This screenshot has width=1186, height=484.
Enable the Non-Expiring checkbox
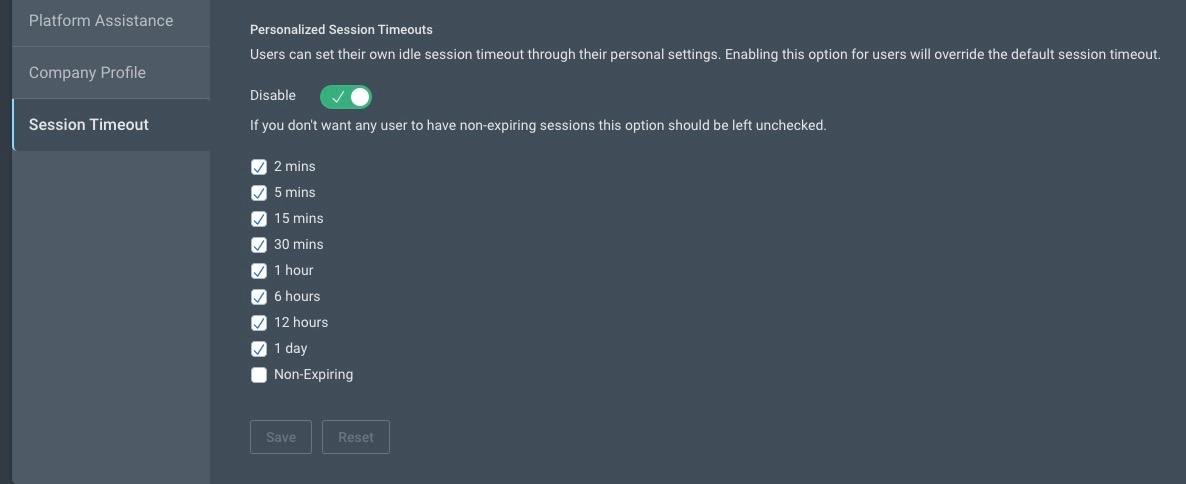tap(259, 375)
